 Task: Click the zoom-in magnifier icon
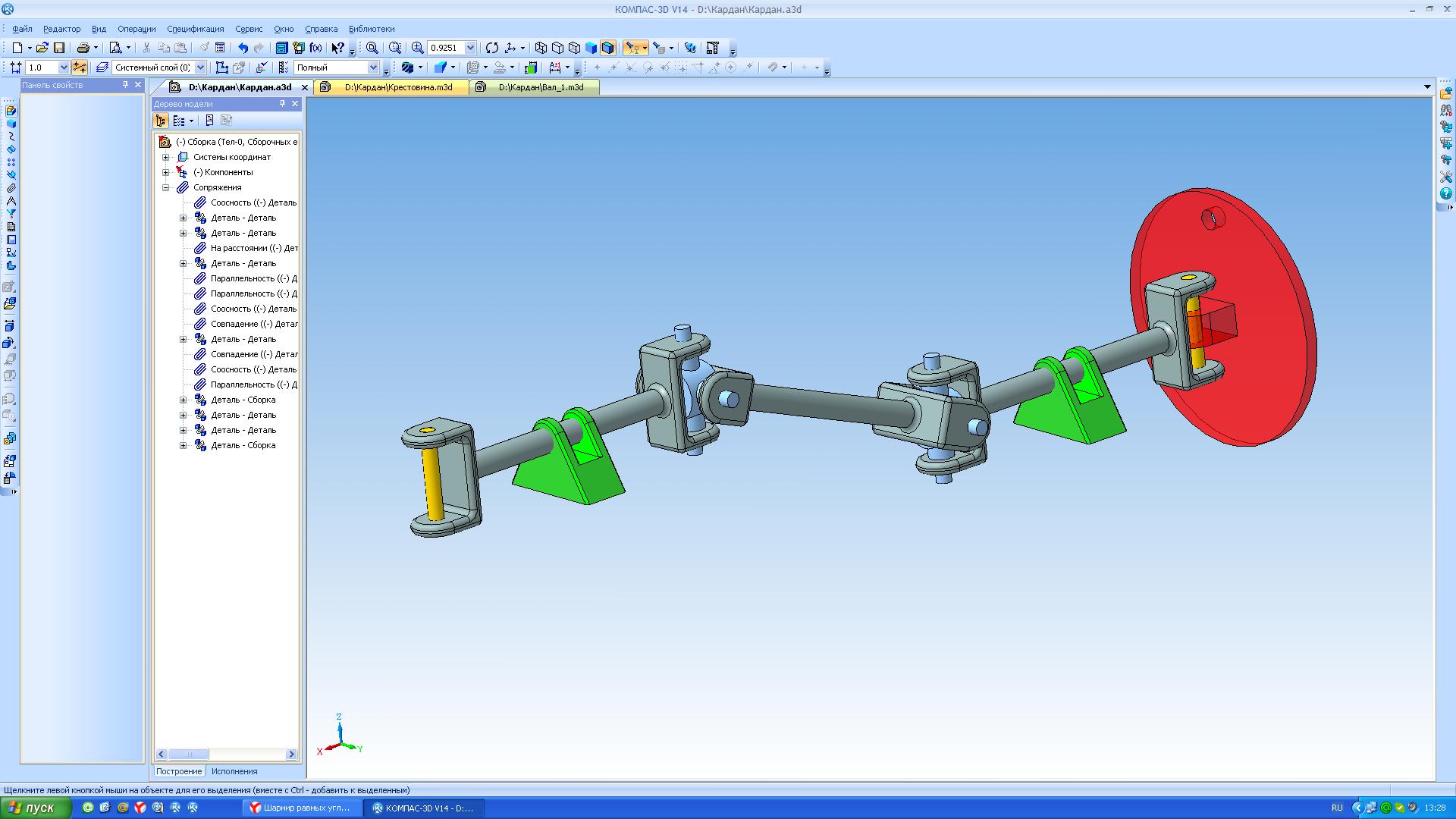pos(417,48)
